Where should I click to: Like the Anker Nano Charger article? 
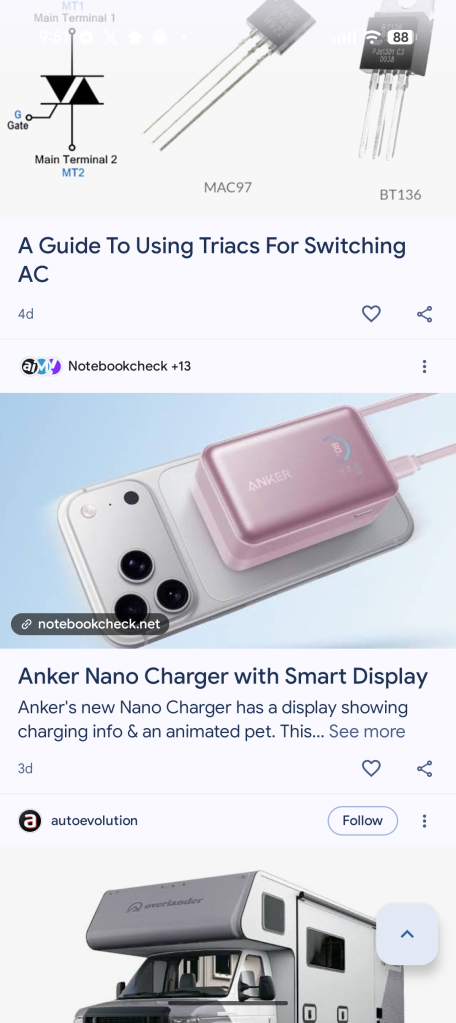pyautogui.click(x=371, y=769)
